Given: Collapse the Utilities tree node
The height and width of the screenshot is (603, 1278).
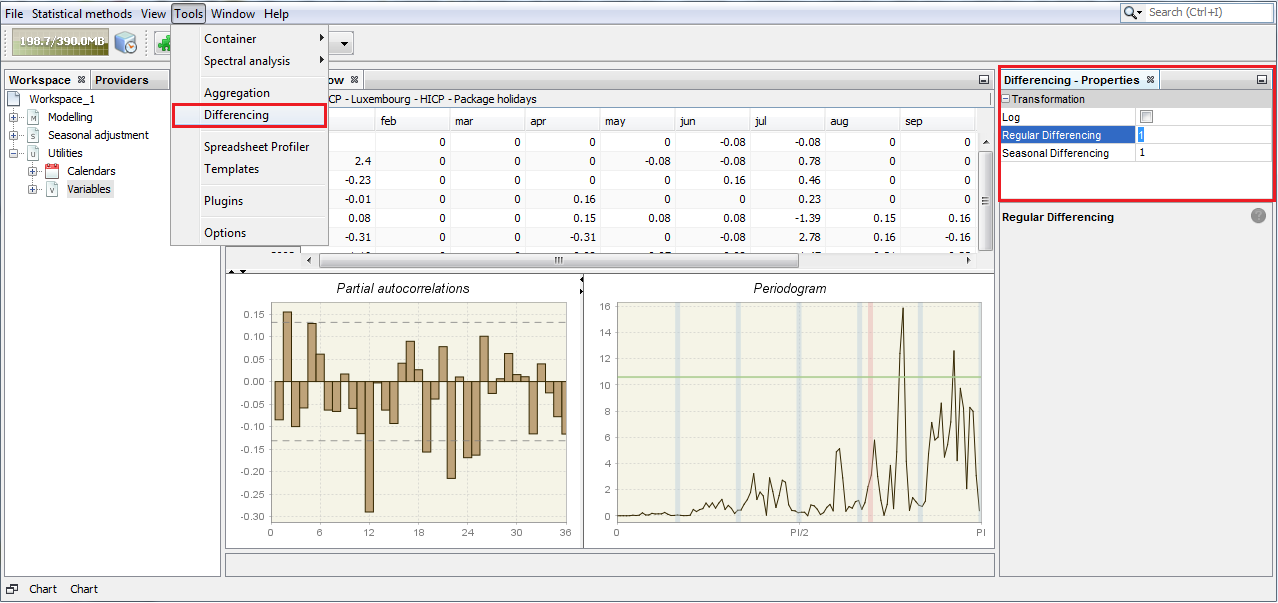Looking at the screenshot, I should click(14, 153).
